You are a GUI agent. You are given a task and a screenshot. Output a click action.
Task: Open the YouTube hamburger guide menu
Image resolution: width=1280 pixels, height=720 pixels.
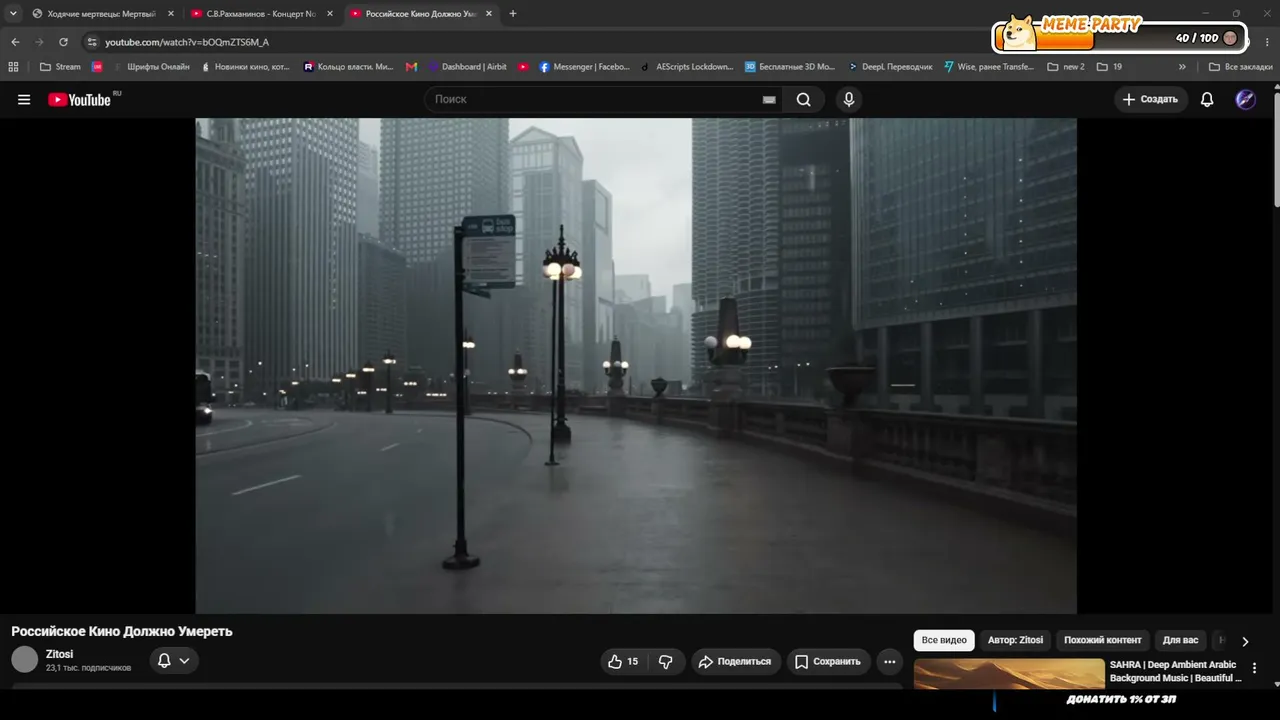pos(24,99)
